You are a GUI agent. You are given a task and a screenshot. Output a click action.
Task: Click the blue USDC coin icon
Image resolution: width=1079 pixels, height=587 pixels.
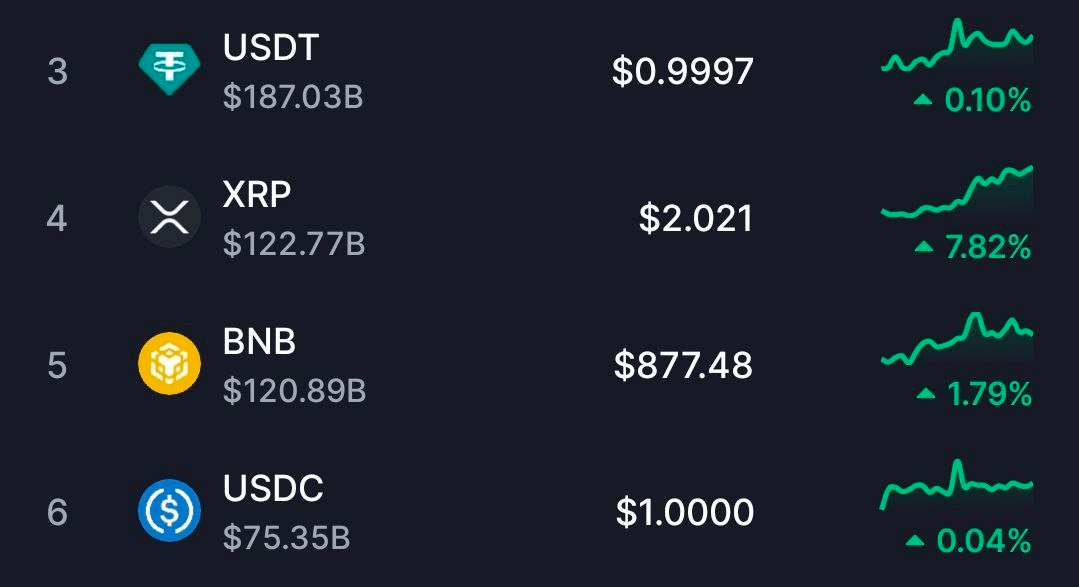(x=168, y=511)
